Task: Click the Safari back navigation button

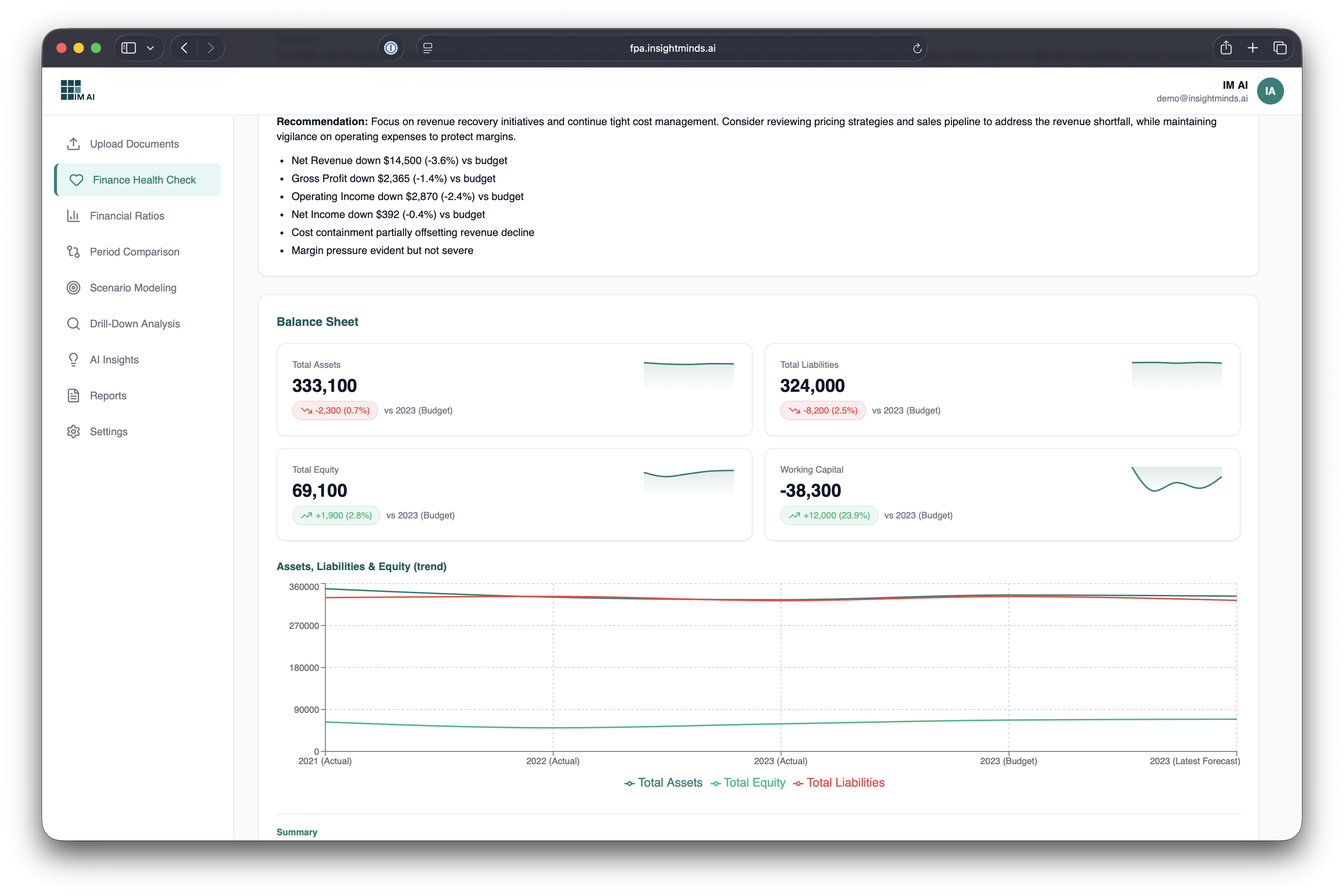Action: tap(184, 48)
